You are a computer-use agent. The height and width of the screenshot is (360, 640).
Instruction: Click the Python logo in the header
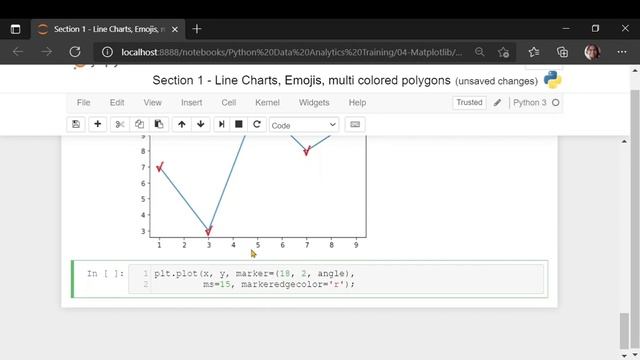552,80
